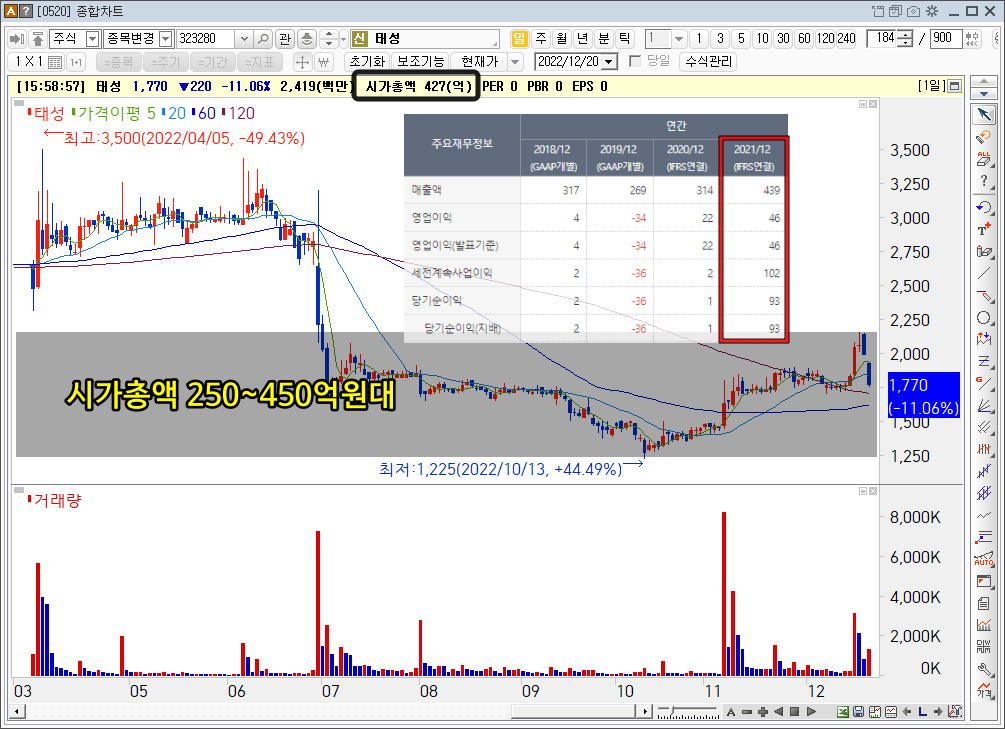Click the play forward triangle in bottom bar

tap(811, 711)
